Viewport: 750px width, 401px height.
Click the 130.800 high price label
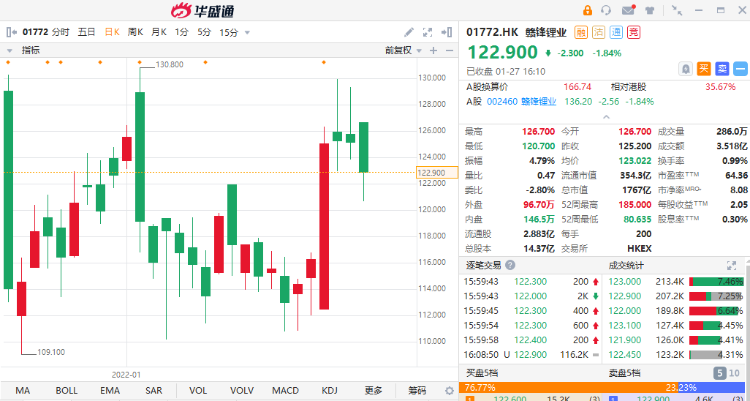[169, 64]
